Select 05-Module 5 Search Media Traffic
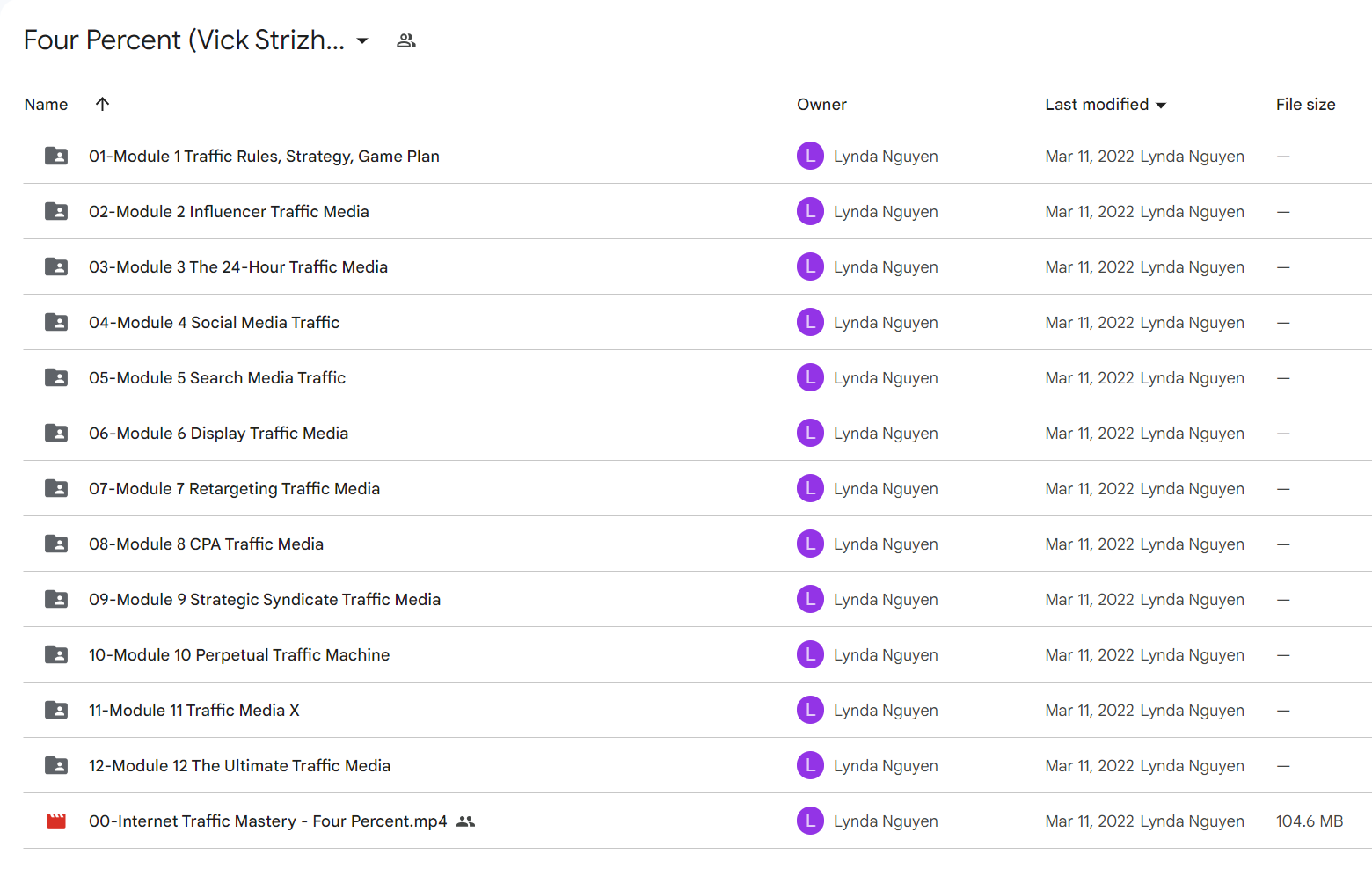The height and width of the screenshot is (876, 1372). pyautogui.click(x=217, y=378)
